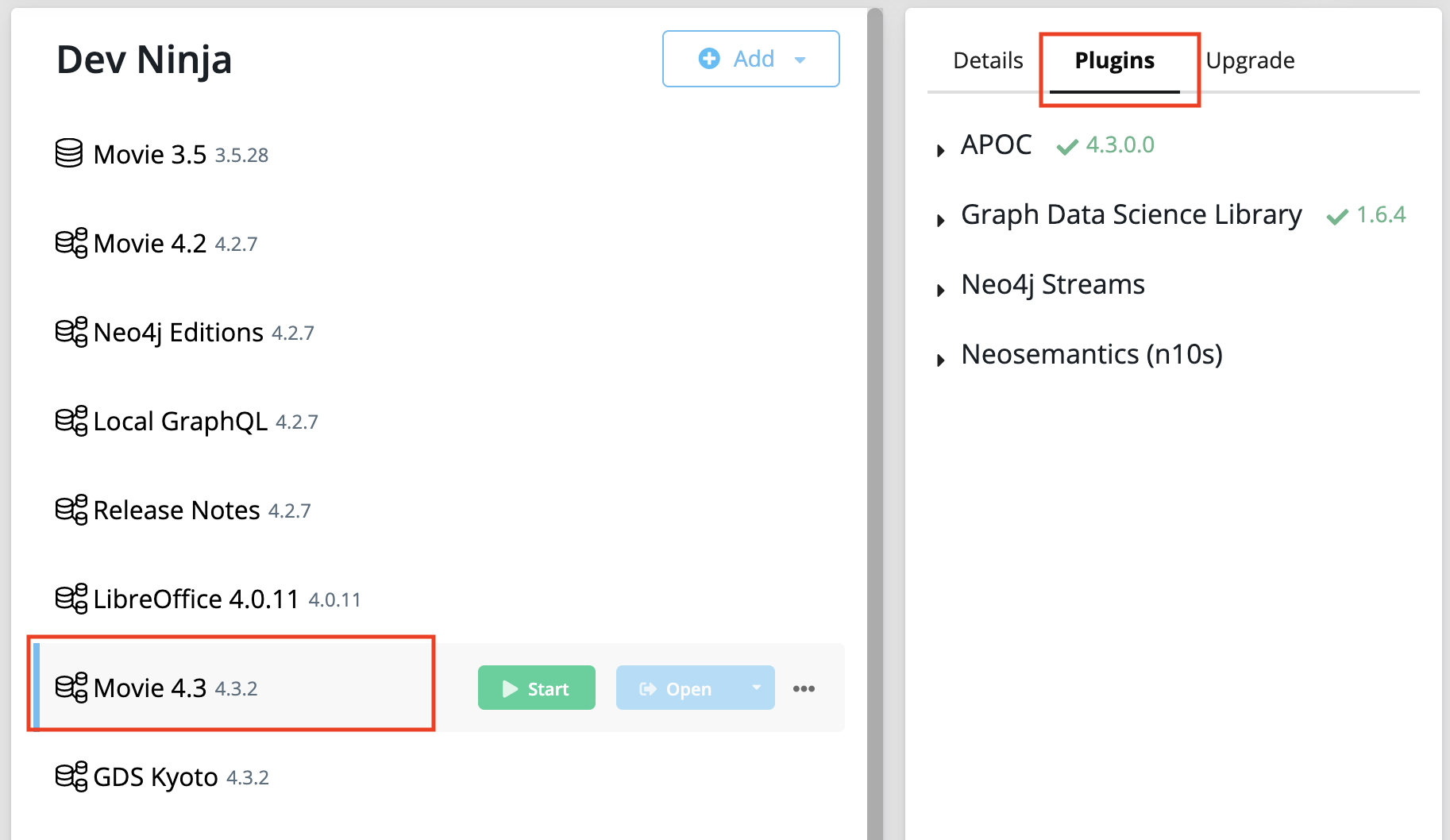Click the GDS Kyoto database icon
Viewport: 1450px width, 840px height.
(71, 776)
